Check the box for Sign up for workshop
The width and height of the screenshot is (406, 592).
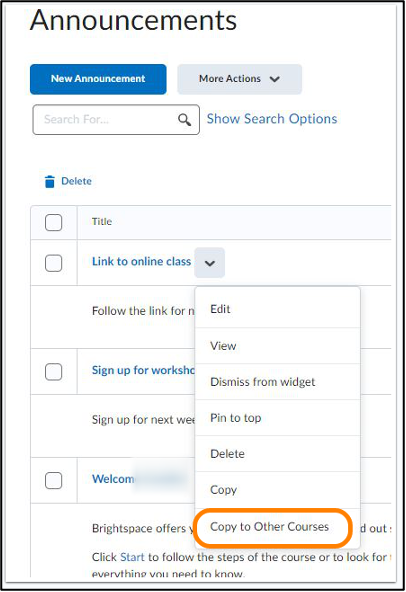(x=54, y=372)
